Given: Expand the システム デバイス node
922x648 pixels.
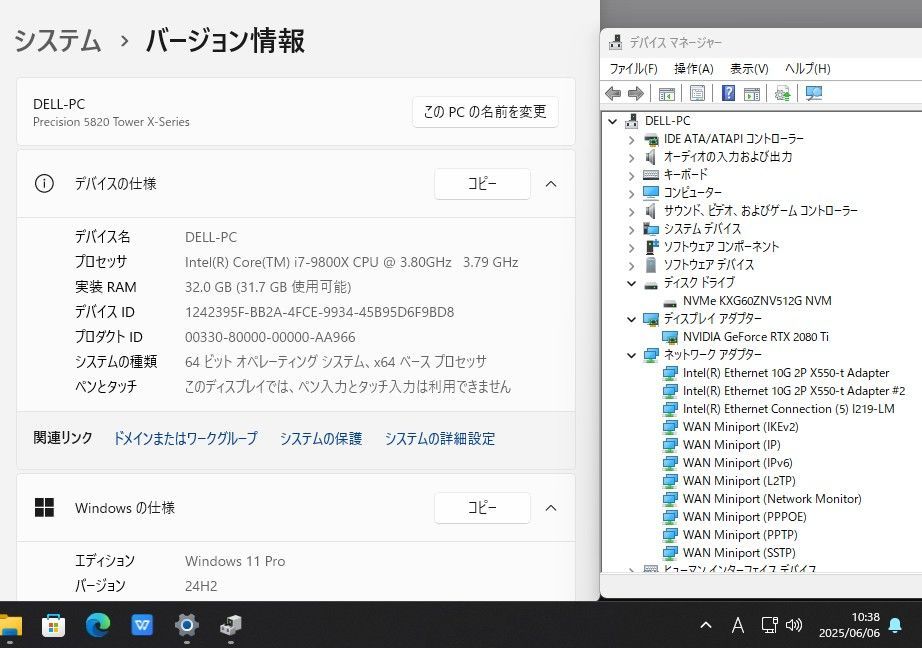Looking at the screenshot, I should [631, 229].
